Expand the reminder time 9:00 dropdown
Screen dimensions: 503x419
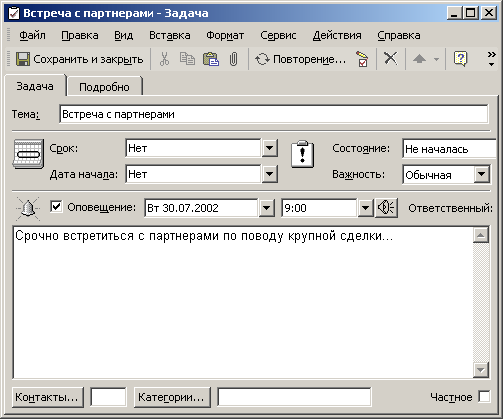pos(365,208)
